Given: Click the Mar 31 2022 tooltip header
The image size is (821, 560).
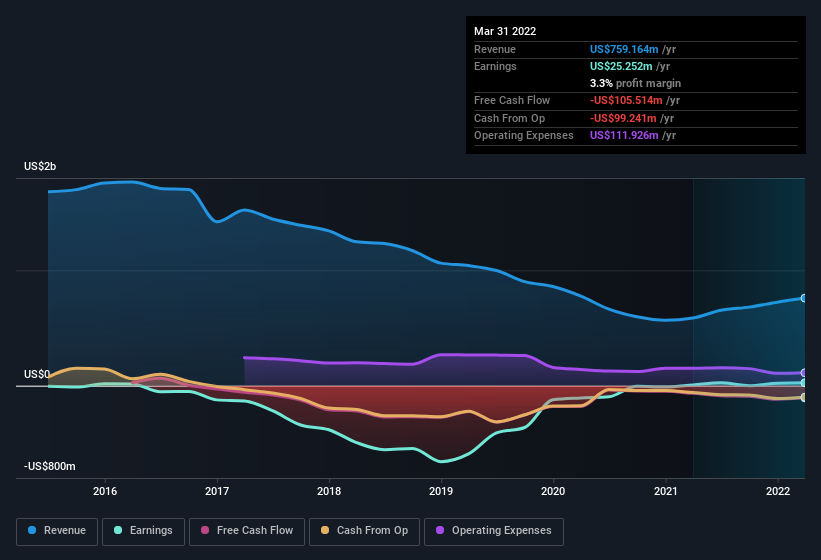Looking at the screenshot, I should pos(505,31).
